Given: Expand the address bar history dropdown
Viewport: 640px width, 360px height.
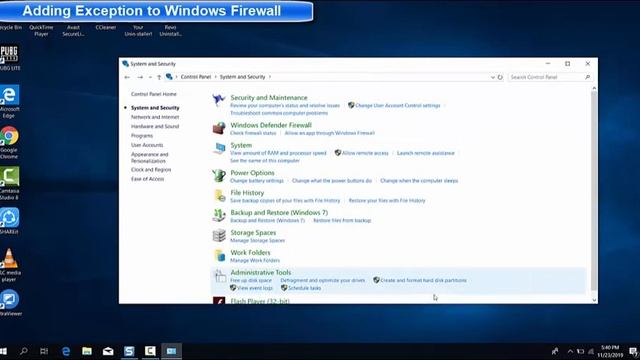Looking at the screenshot, I should (x=493, y=77).
